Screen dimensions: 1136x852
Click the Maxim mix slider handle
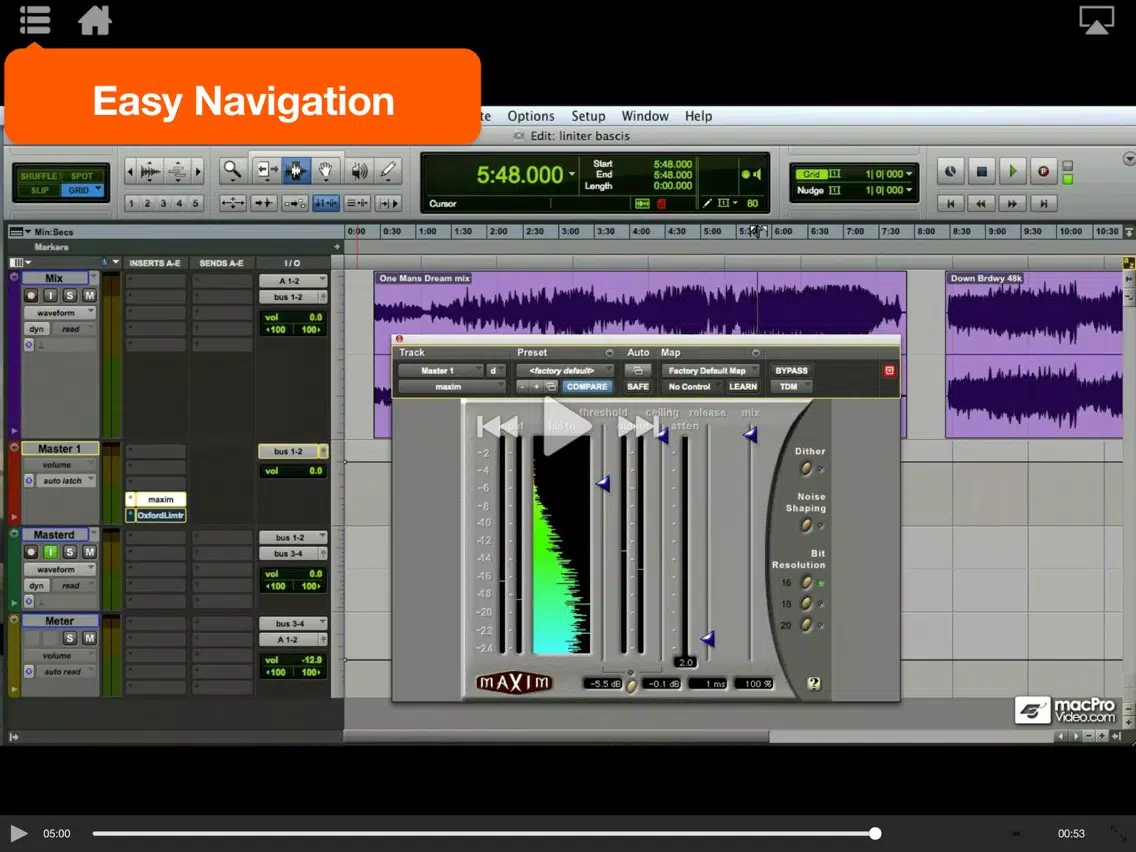click(x=750, y=435)
